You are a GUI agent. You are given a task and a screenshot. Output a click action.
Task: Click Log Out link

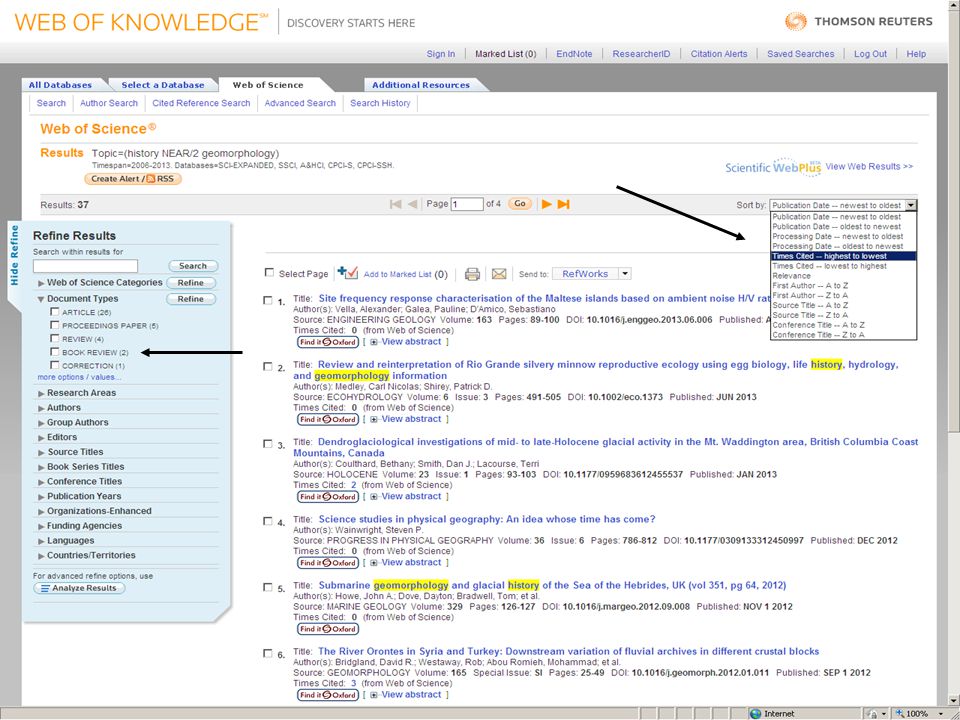pyautogui.click(x=870, y=54)
